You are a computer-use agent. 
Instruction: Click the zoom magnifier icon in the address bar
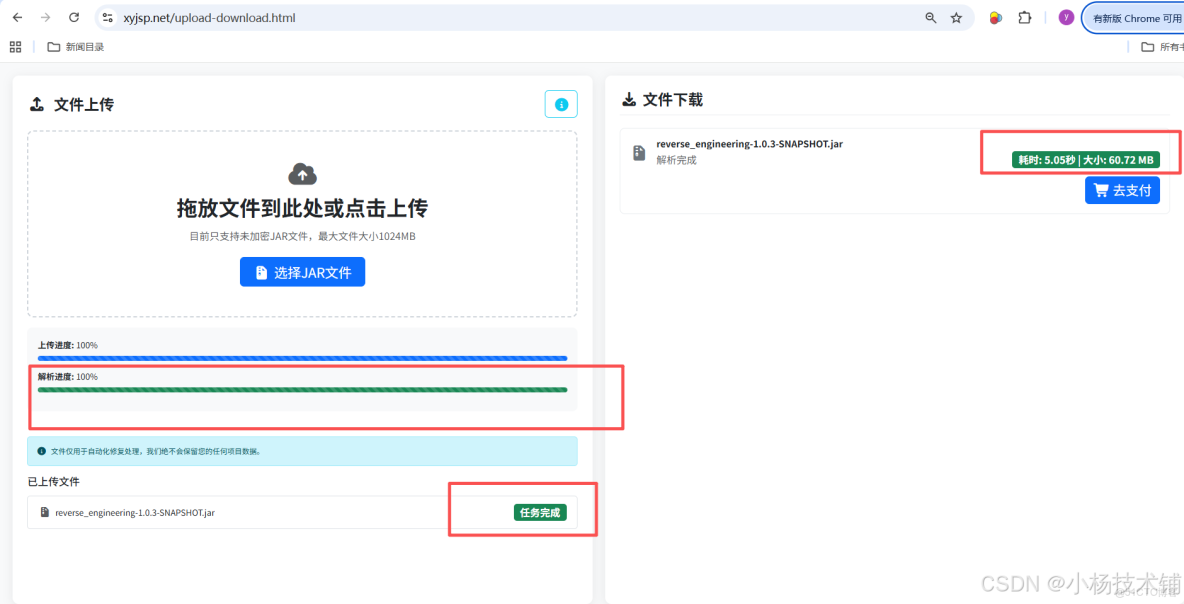click(930, 17)
